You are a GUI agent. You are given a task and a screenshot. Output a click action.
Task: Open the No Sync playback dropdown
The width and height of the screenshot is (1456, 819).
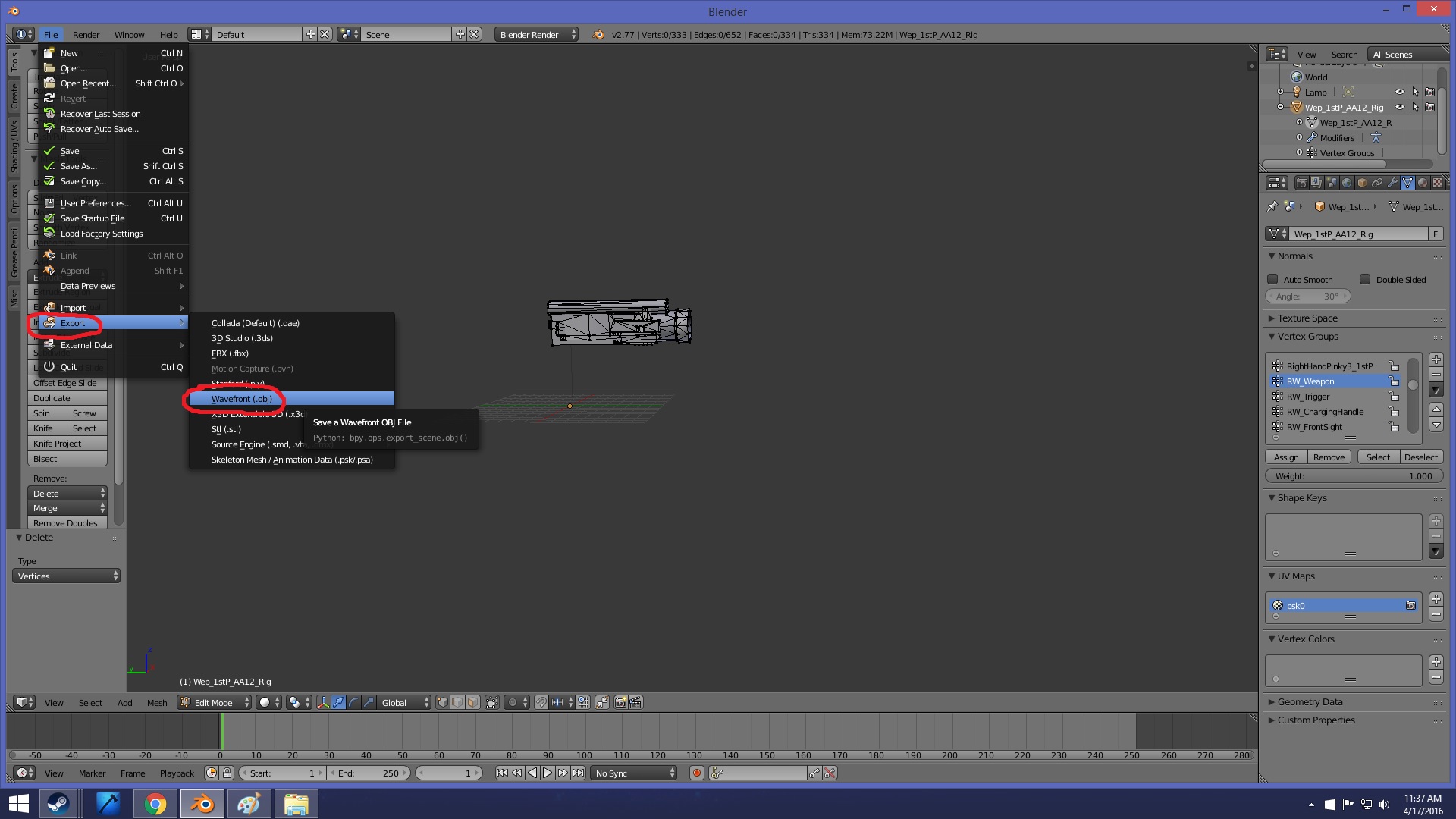coord(634,773)
